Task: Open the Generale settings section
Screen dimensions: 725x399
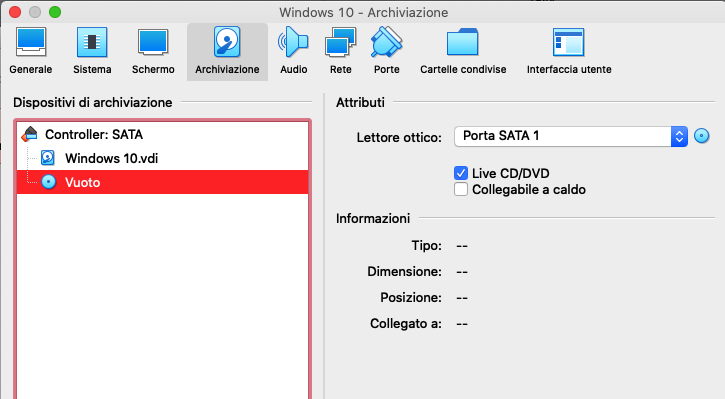Action: click(31, 51)
